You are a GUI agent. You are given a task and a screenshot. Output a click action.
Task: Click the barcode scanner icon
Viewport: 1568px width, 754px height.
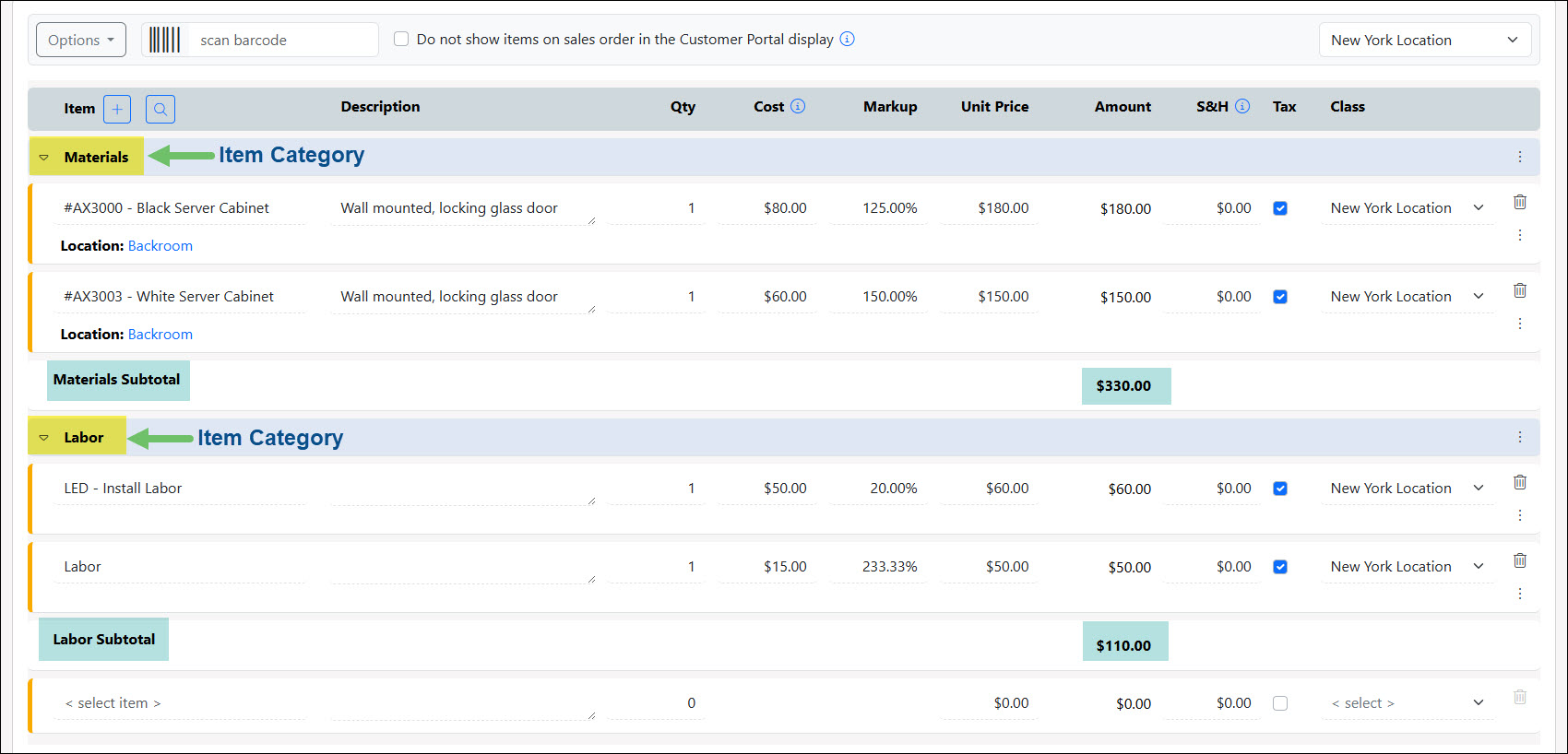tap(165, 40)
